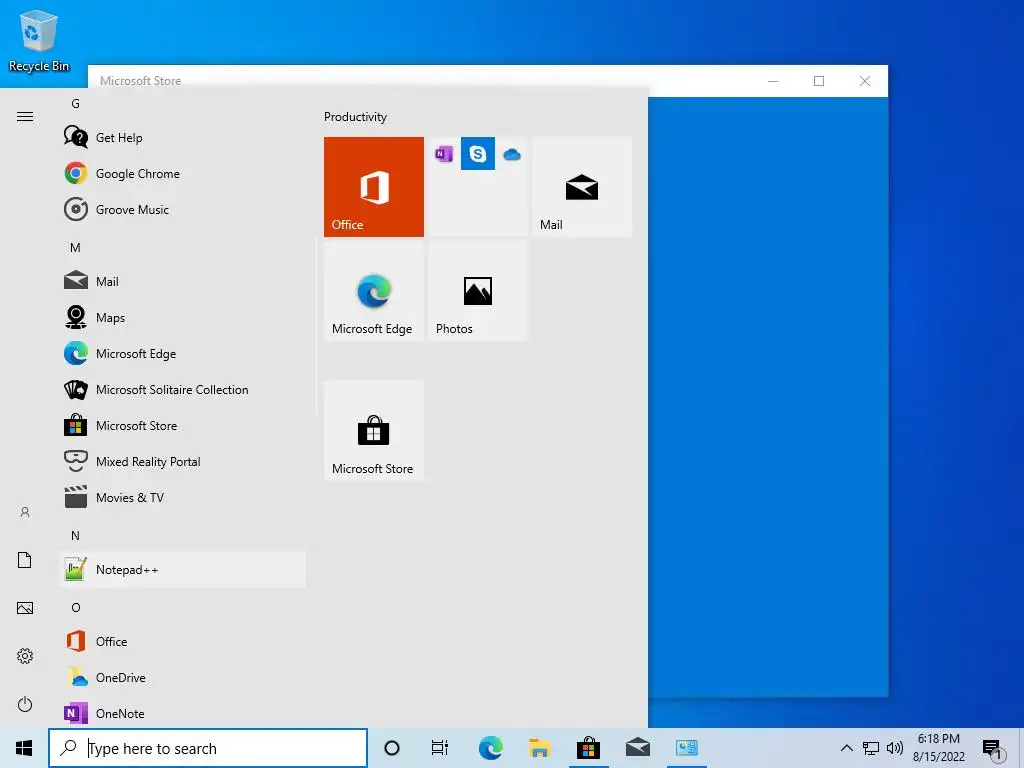The image size is (1024, 768).
Task: Click the N letter section header
Action: tap(75, 536)
